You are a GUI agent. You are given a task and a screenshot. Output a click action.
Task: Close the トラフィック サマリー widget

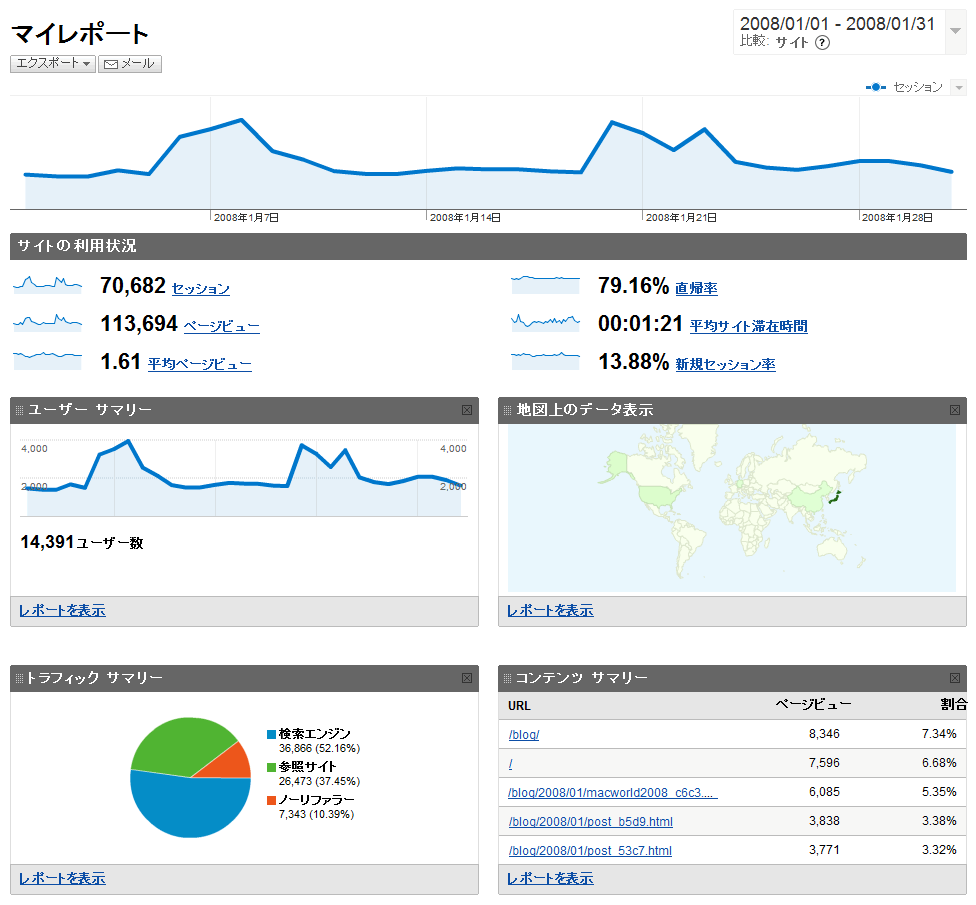click(467, 678)
